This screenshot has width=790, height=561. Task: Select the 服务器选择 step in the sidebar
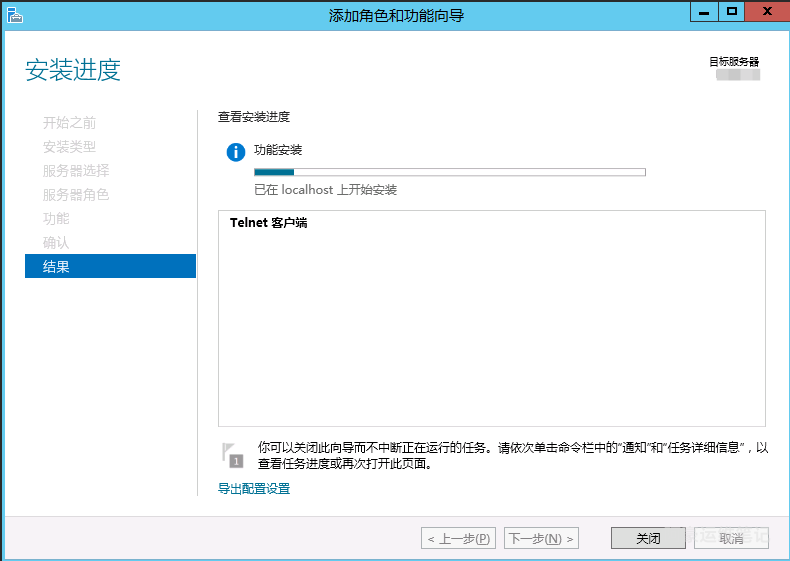[76, 171]
